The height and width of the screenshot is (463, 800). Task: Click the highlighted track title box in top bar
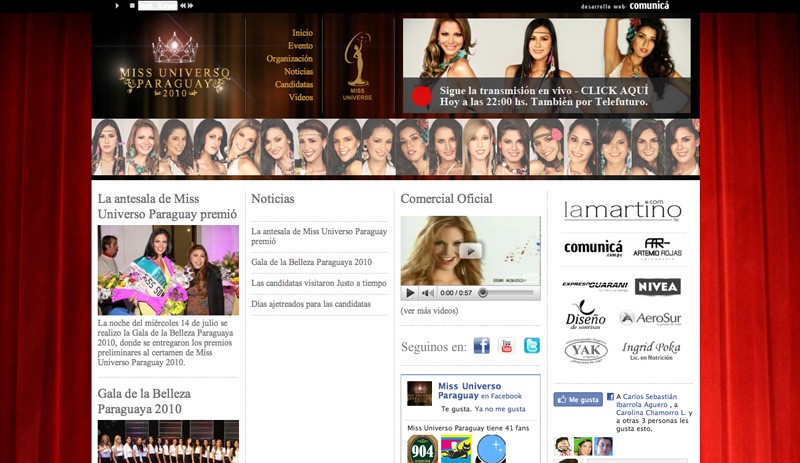pos(158,6)
